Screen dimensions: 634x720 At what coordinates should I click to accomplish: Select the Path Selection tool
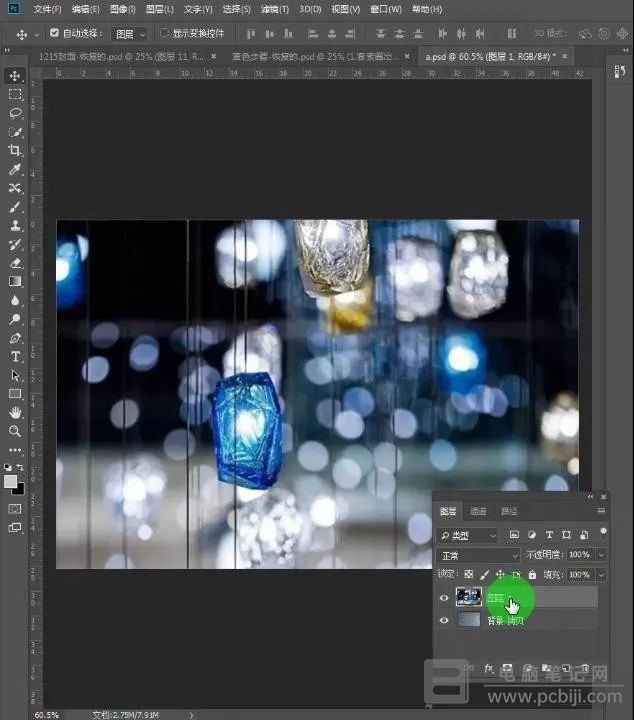pos(15,375)
